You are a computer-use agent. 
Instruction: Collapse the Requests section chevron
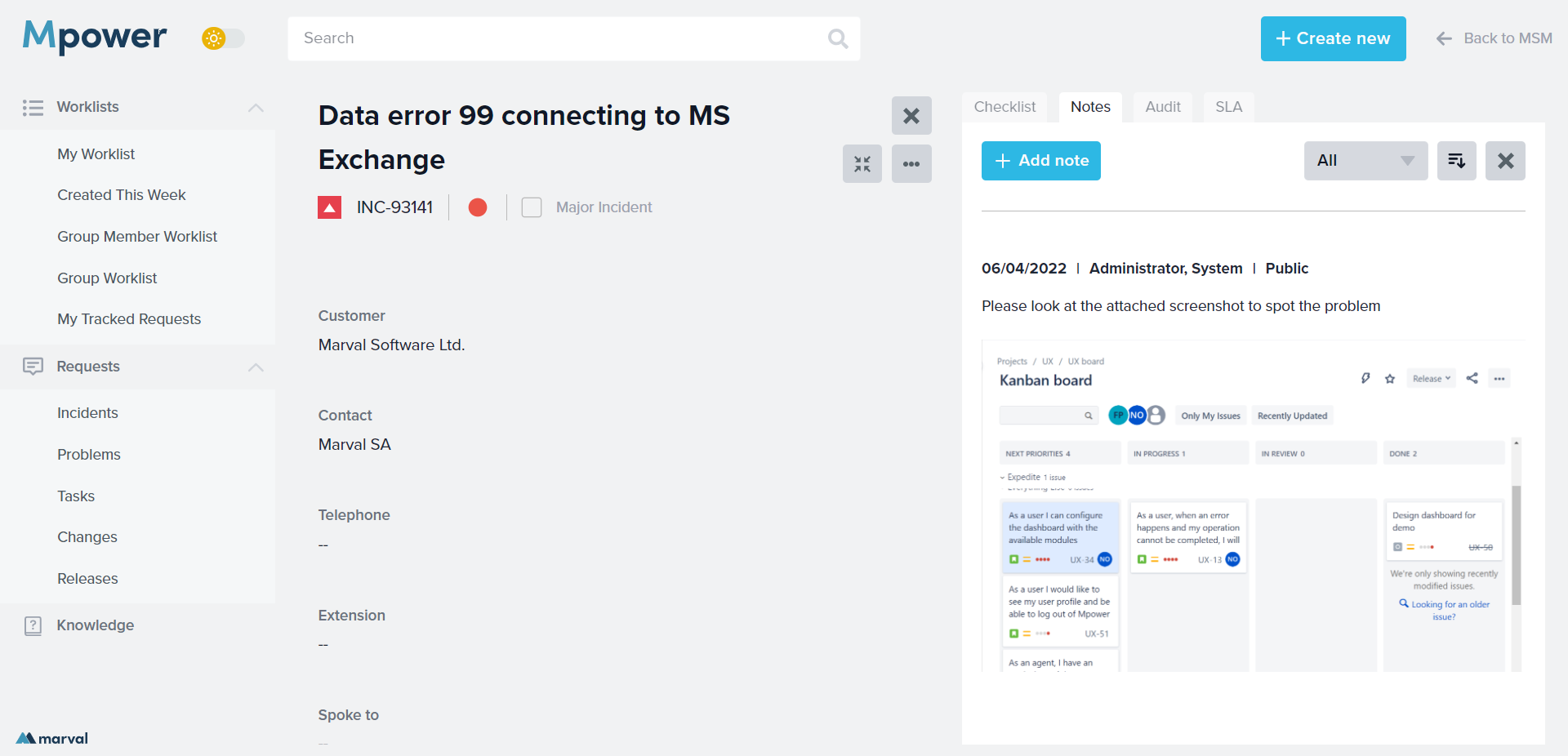[x=256, y=367]
